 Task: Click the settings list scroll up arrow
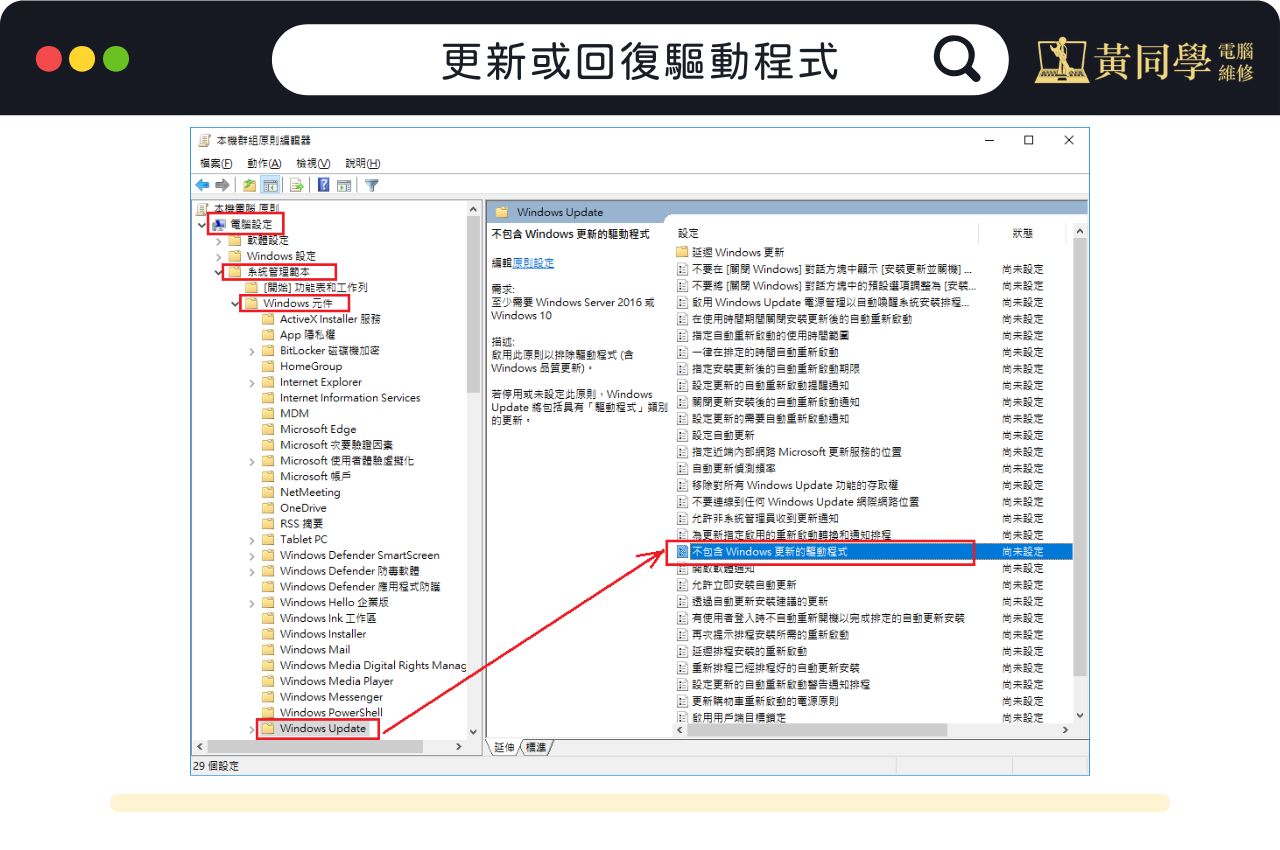coord(1079,232)
